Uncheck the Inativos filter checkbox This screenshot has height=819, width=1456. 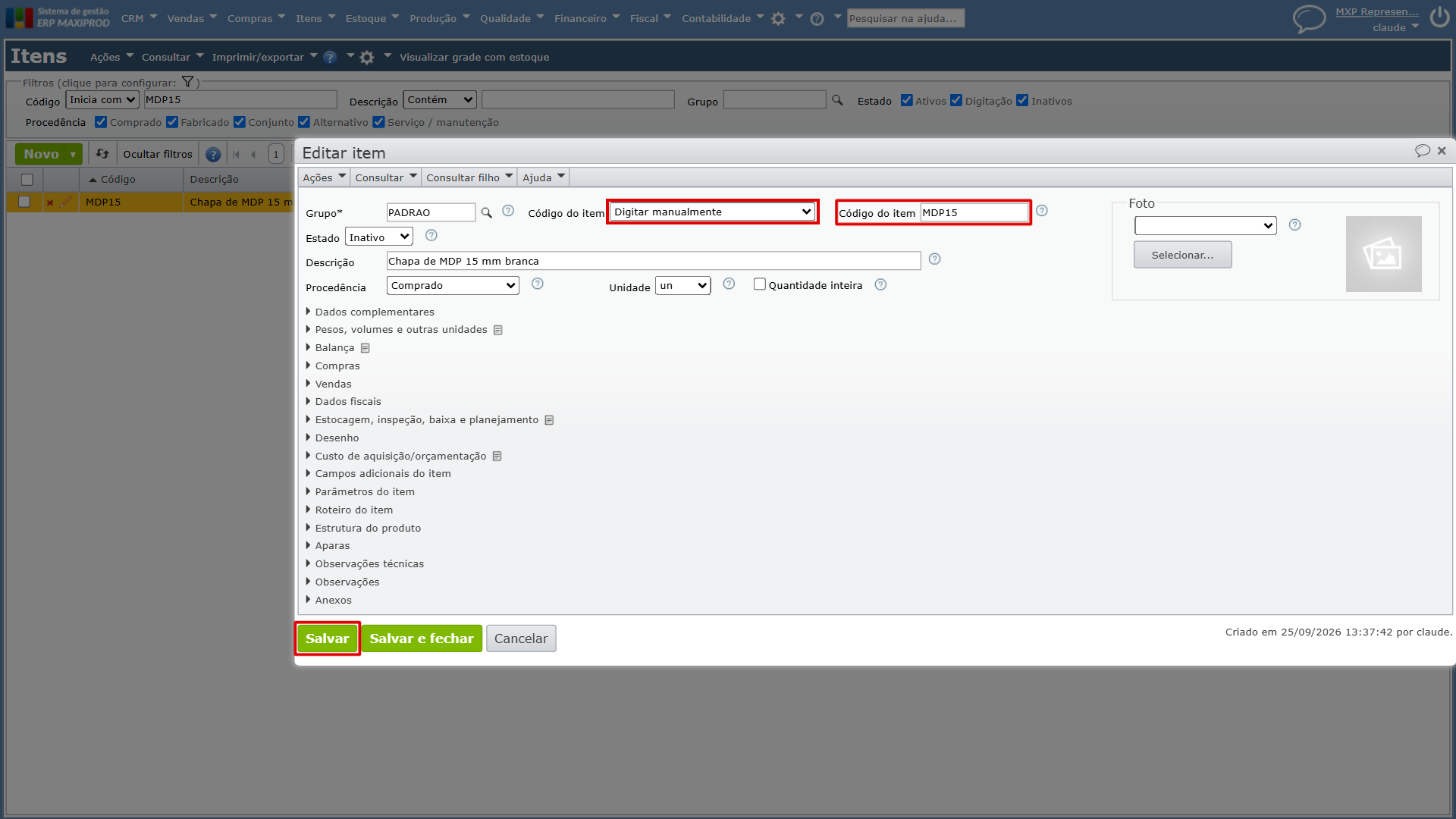tap(1022, 100)
